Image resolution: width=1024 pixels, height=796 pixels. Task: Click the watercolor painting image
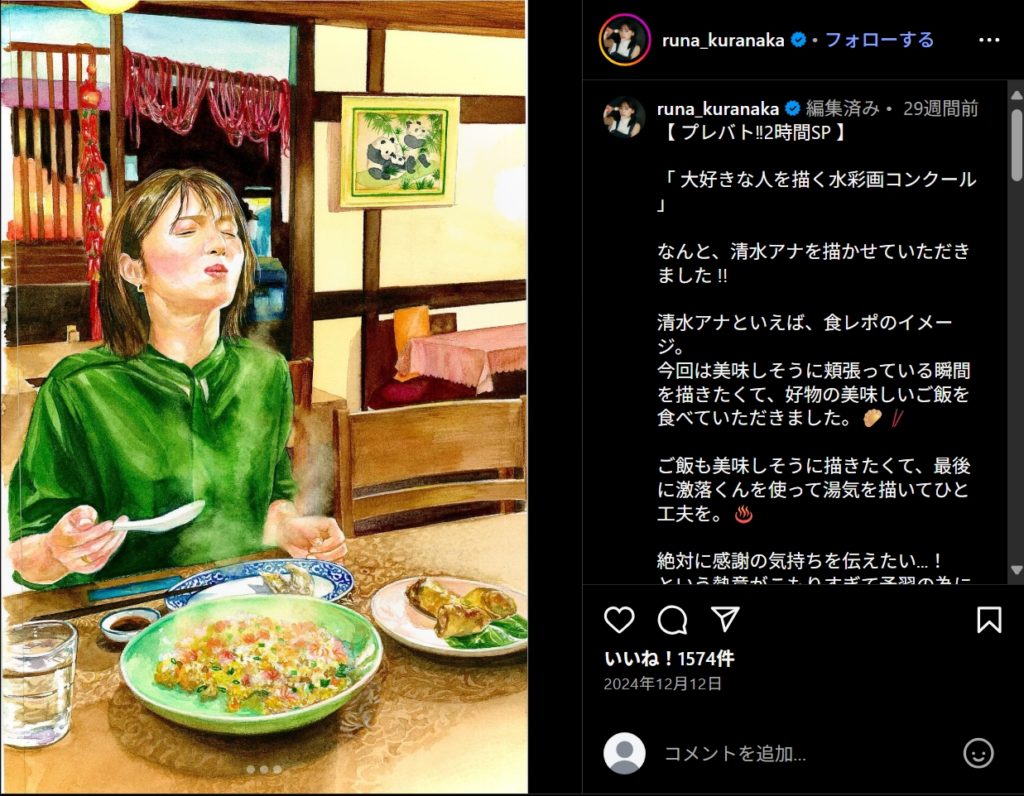[264, 396]
